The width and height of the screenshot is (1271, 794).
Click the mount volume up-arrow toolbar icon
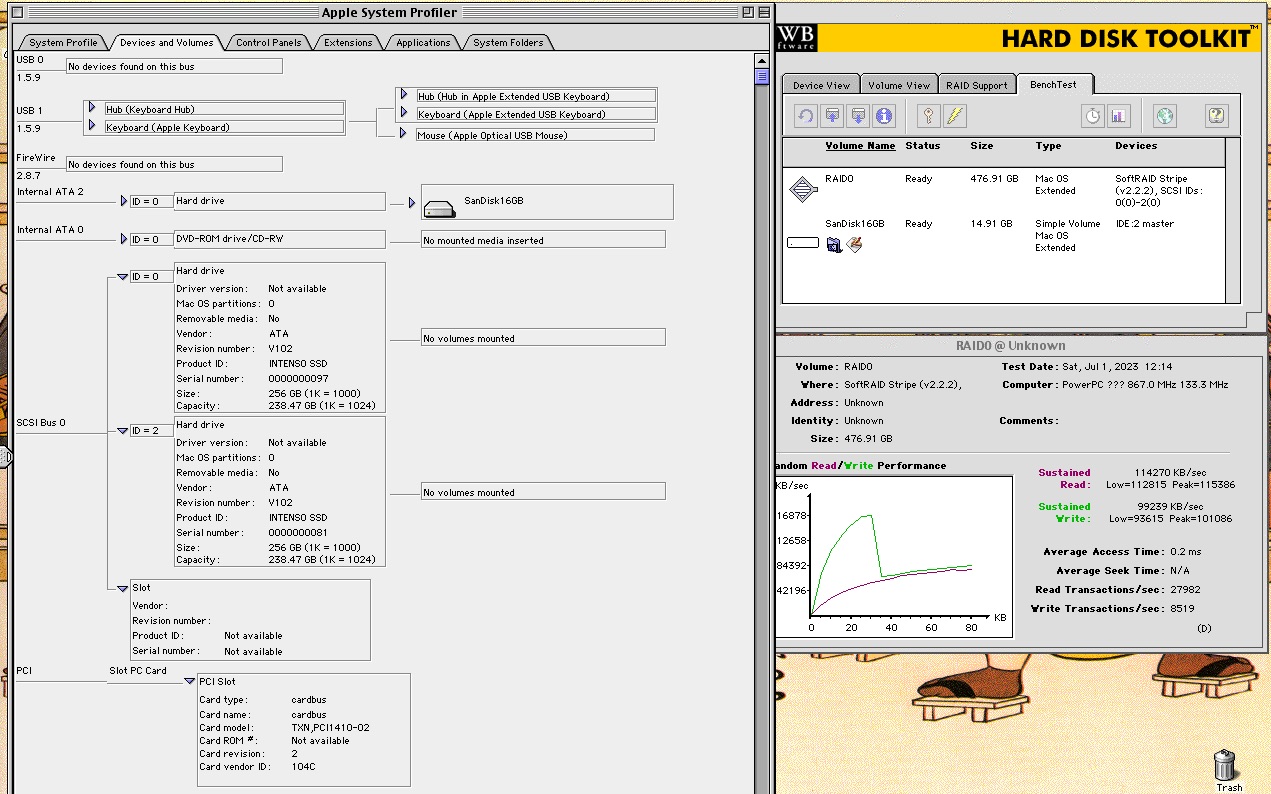click(832, 116)
